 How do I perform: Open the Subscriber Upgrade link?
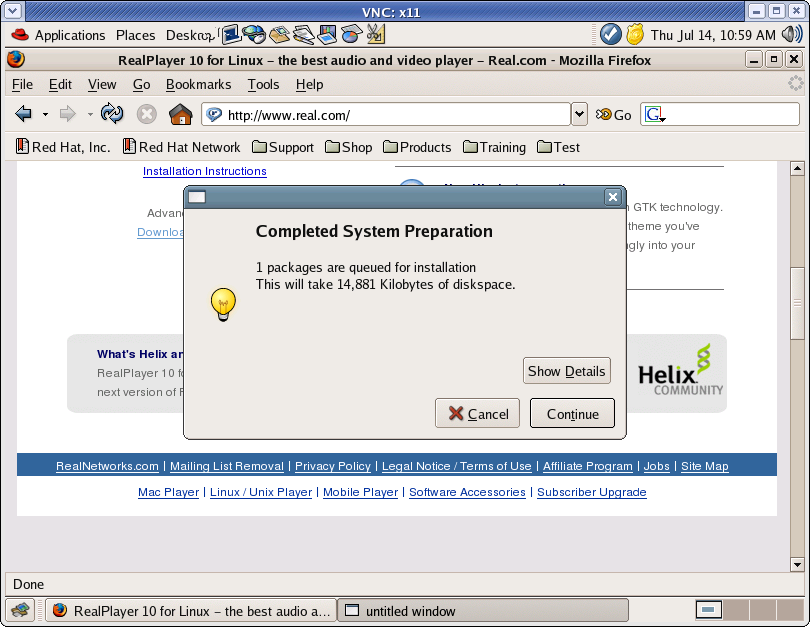tap(591, 492)
